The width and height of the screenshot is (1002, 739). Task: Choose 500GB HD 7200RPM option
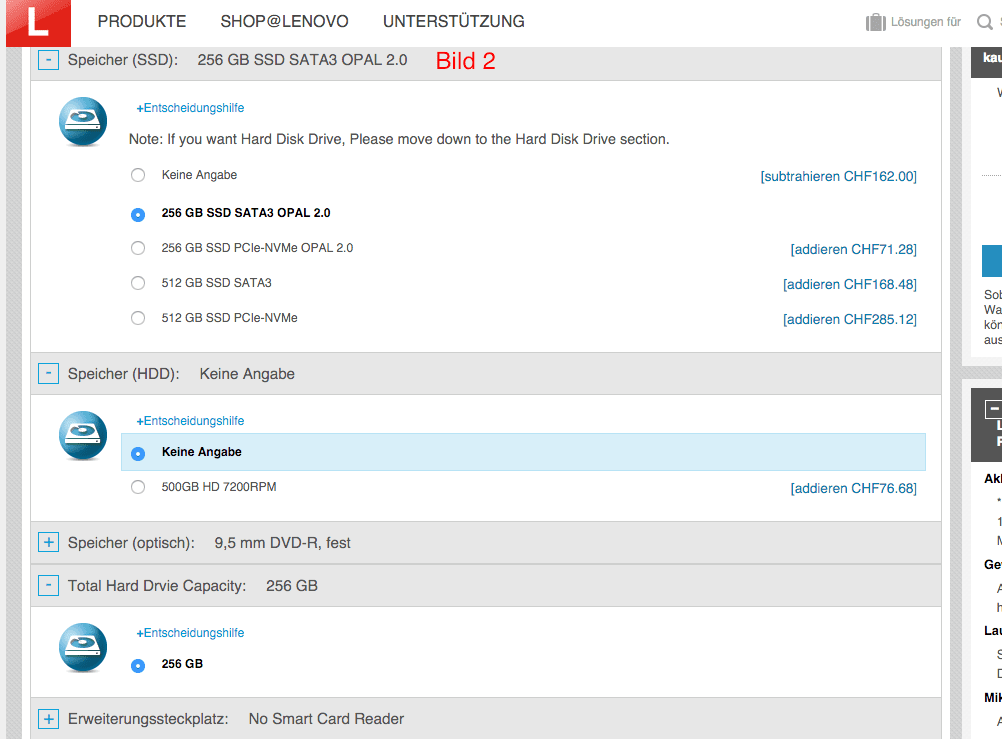tap(138, 487)
